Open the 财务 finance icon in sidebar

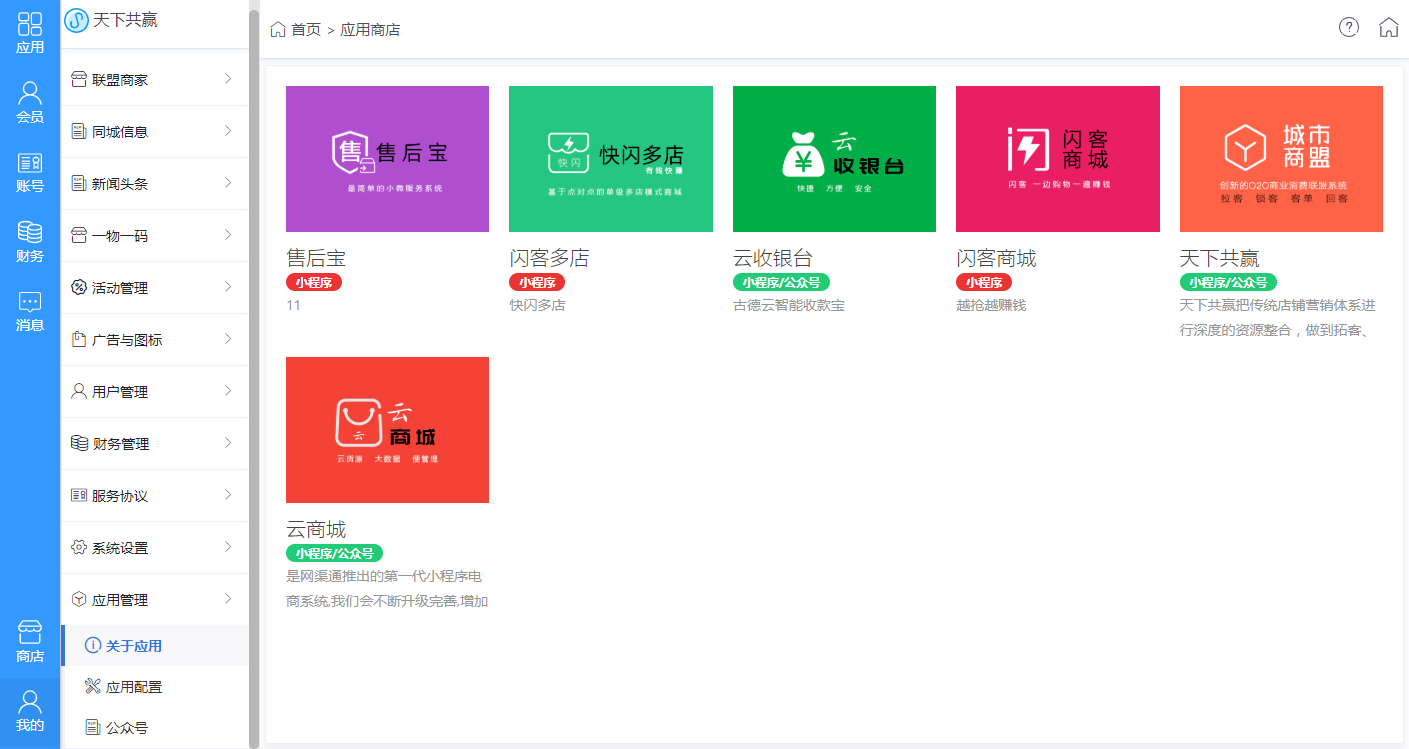pos(30,232)
